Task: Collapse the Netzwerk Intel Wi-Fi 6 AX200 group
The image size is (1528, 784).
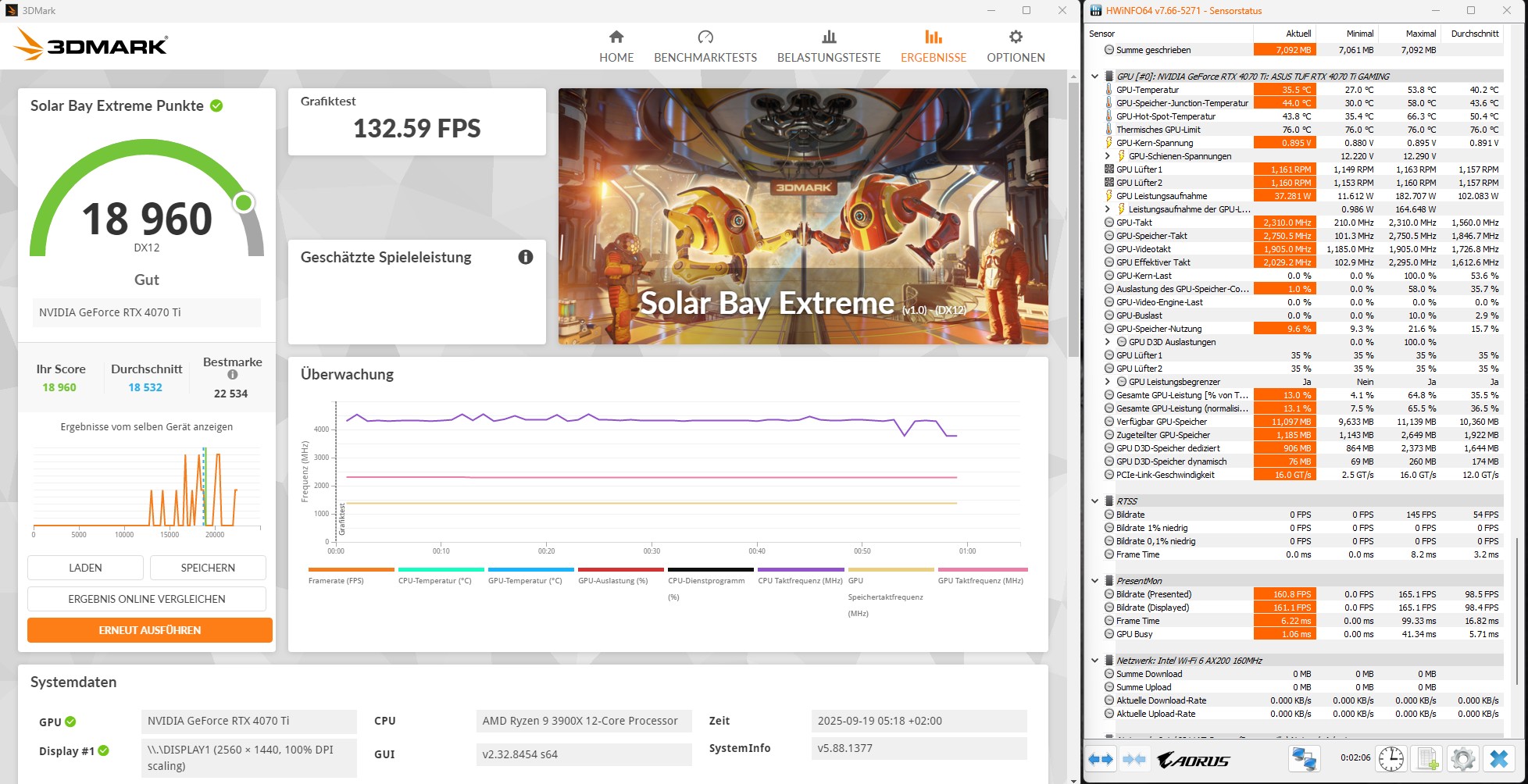Action: pyautogui.click(x=1094, y=661)
